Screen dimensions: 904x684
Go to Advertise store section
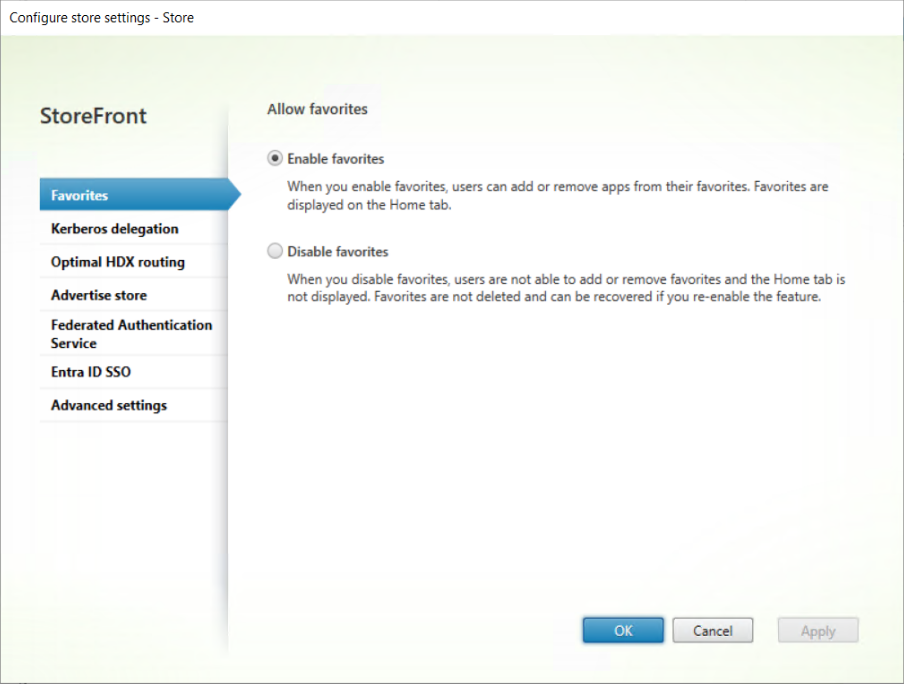coord(134,295)
